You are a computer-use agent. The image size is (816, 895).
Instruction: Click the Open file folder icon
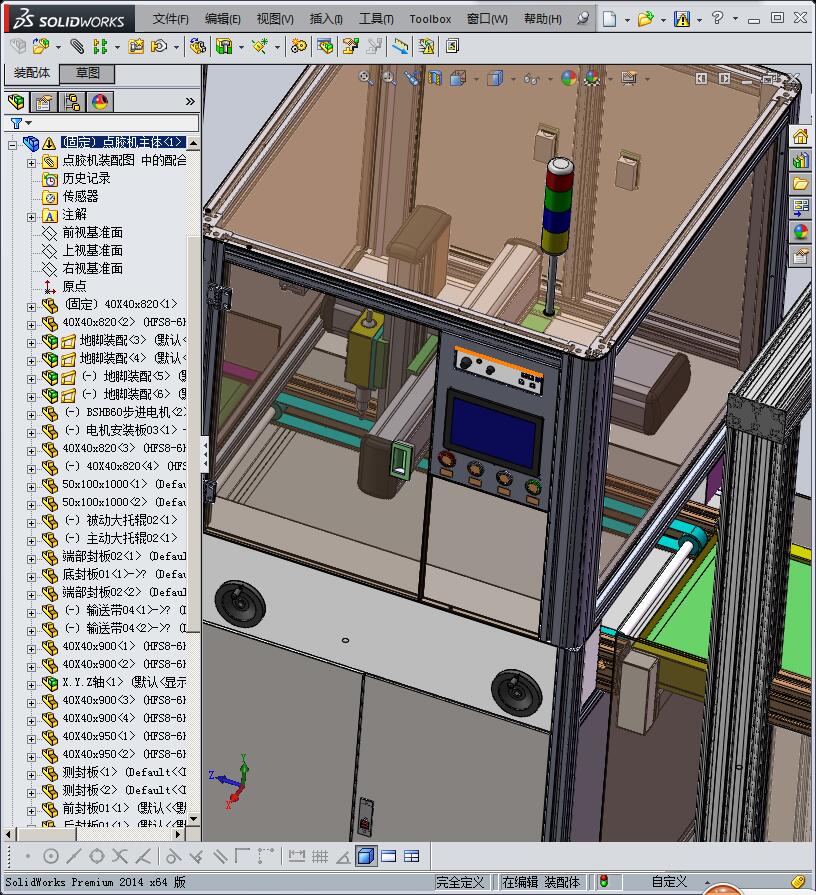(645, 19)
